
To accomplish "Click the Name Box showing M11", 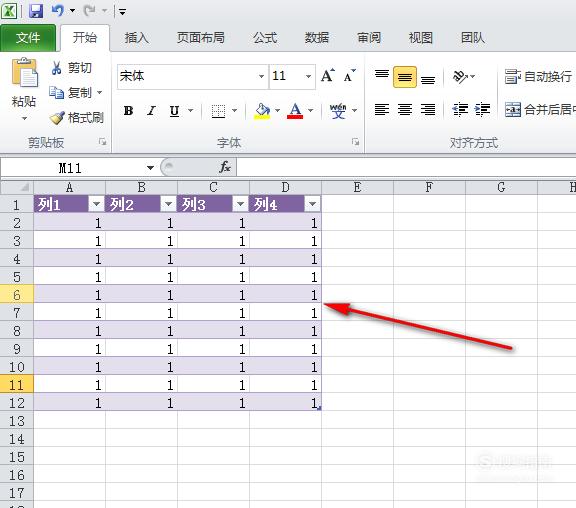I will click(70, 168).
